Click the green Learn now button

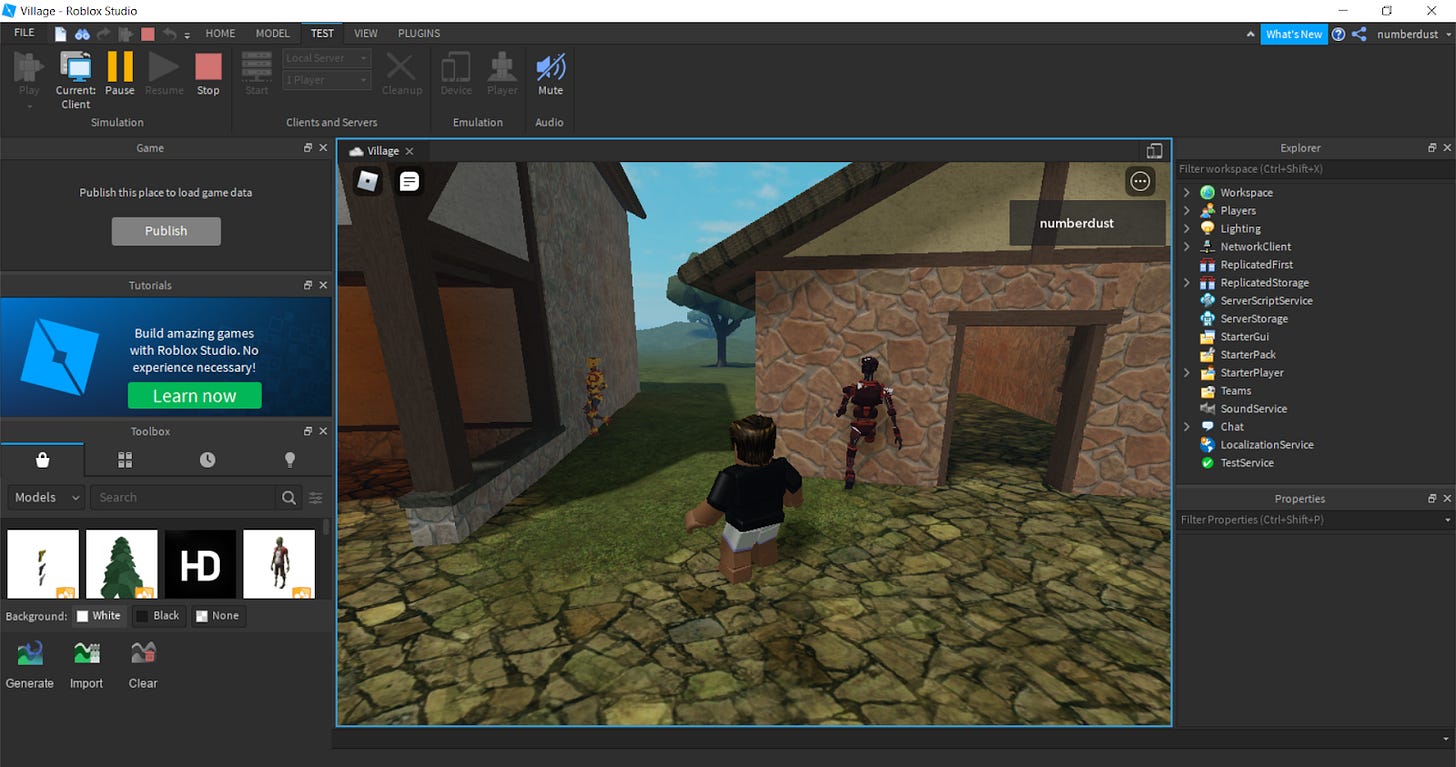point(194,396)
